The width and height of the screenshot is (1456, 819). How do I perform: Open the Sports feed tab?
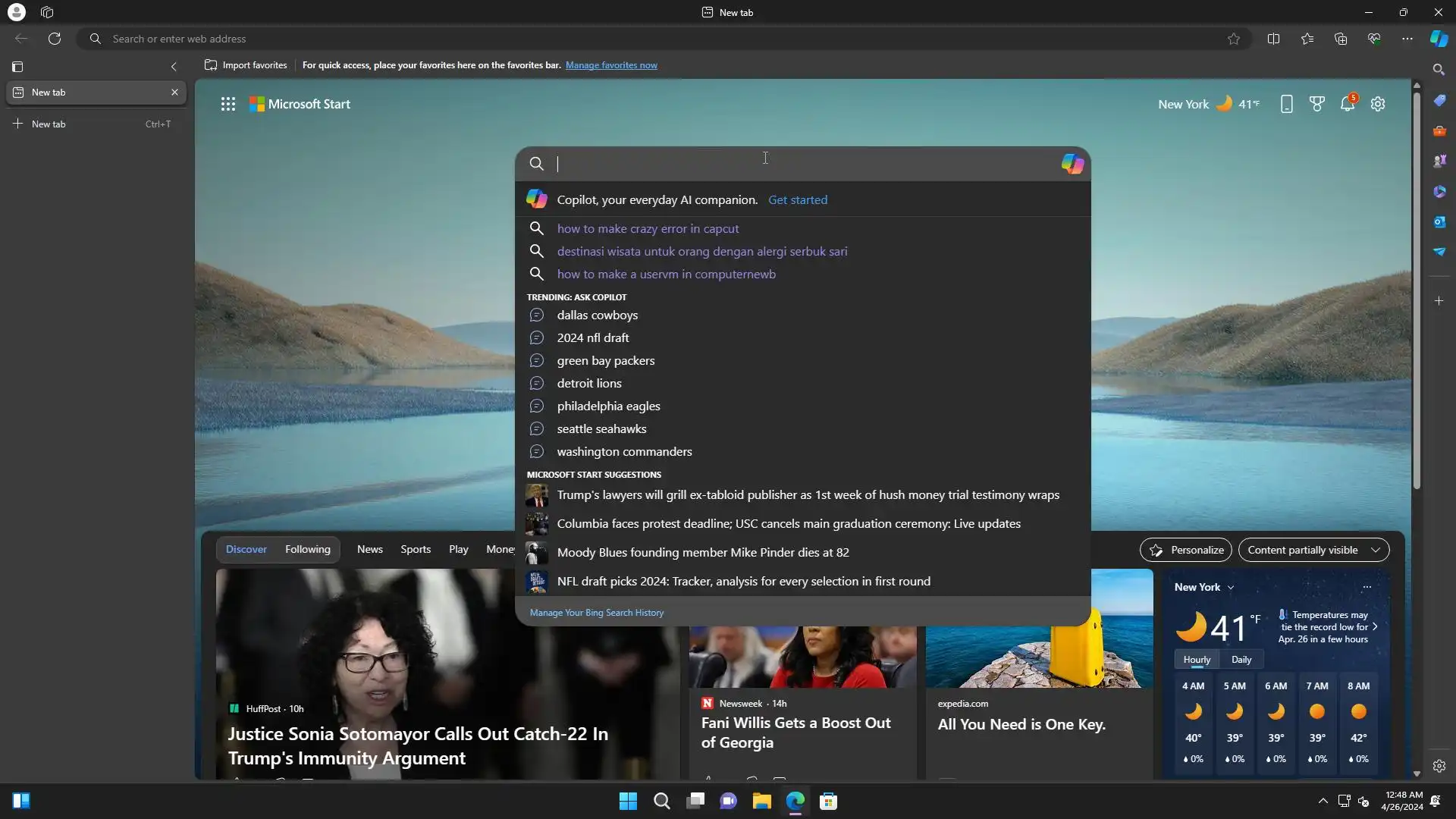(415, 549)
